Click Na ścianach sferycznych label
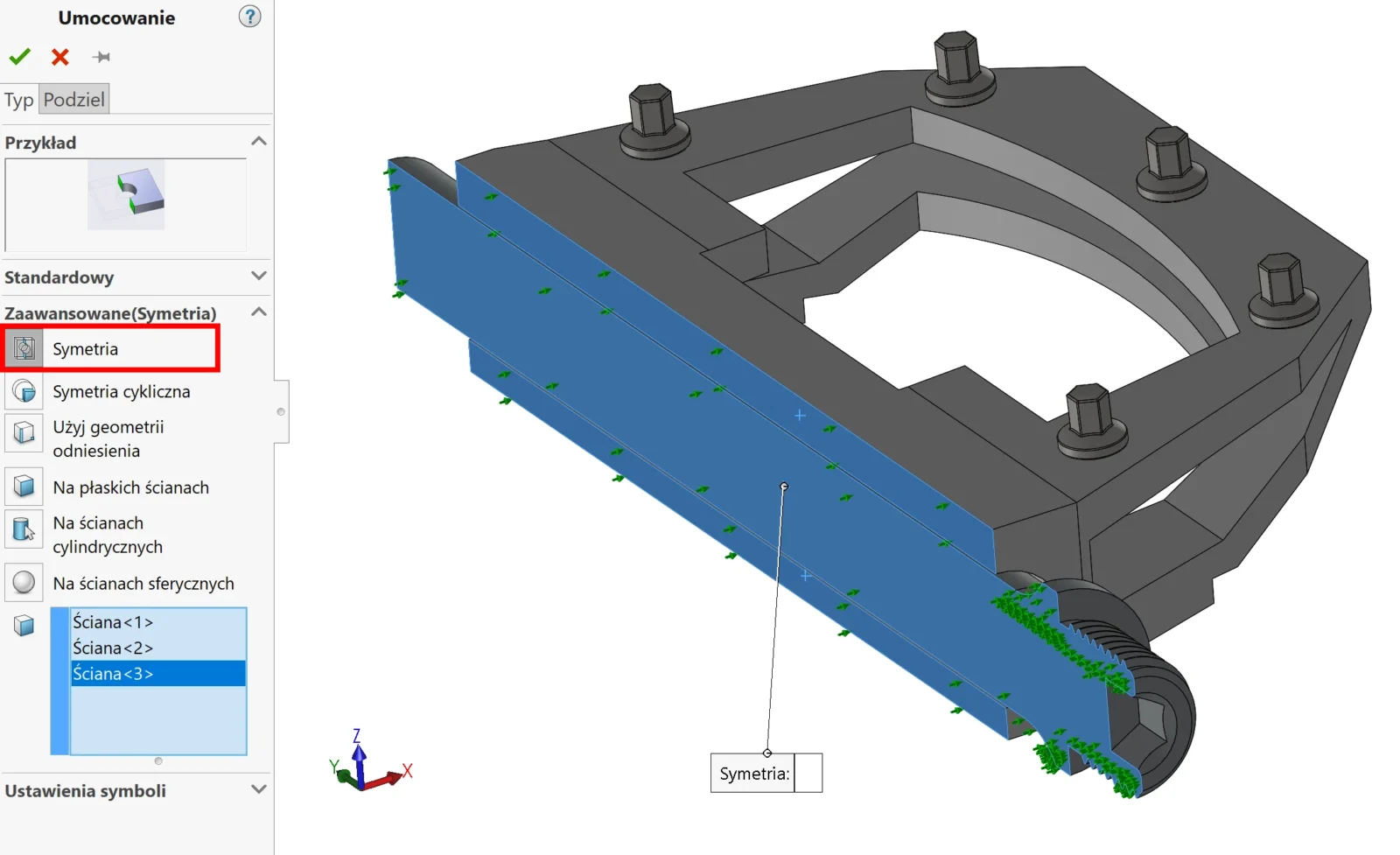Image resolution: width=1400 pixels, height=855 pixels. point(143,584)
